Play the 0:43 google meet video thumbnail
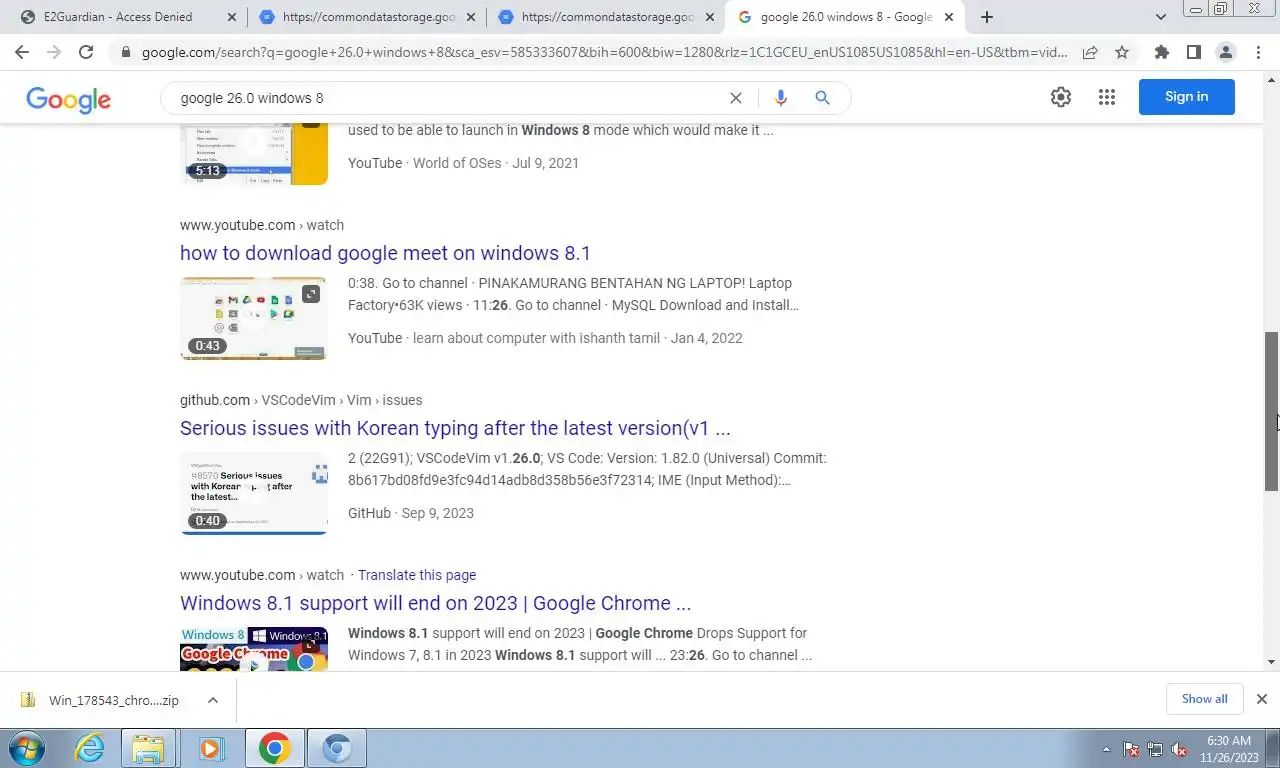Screen dimensions: 1280x768 [x=254, y=318]
